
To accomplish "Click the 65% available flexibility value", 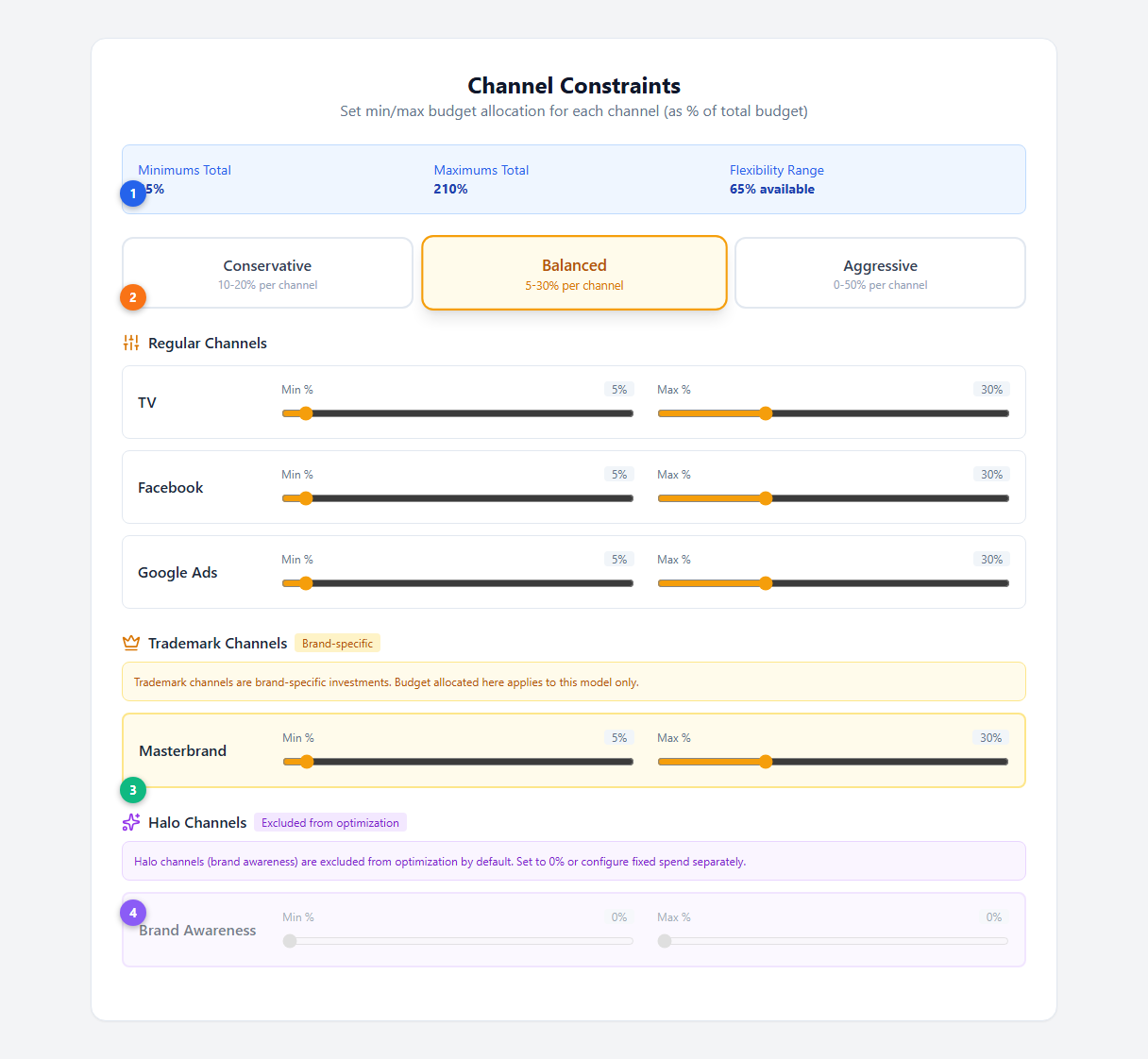I will (772, 189).
